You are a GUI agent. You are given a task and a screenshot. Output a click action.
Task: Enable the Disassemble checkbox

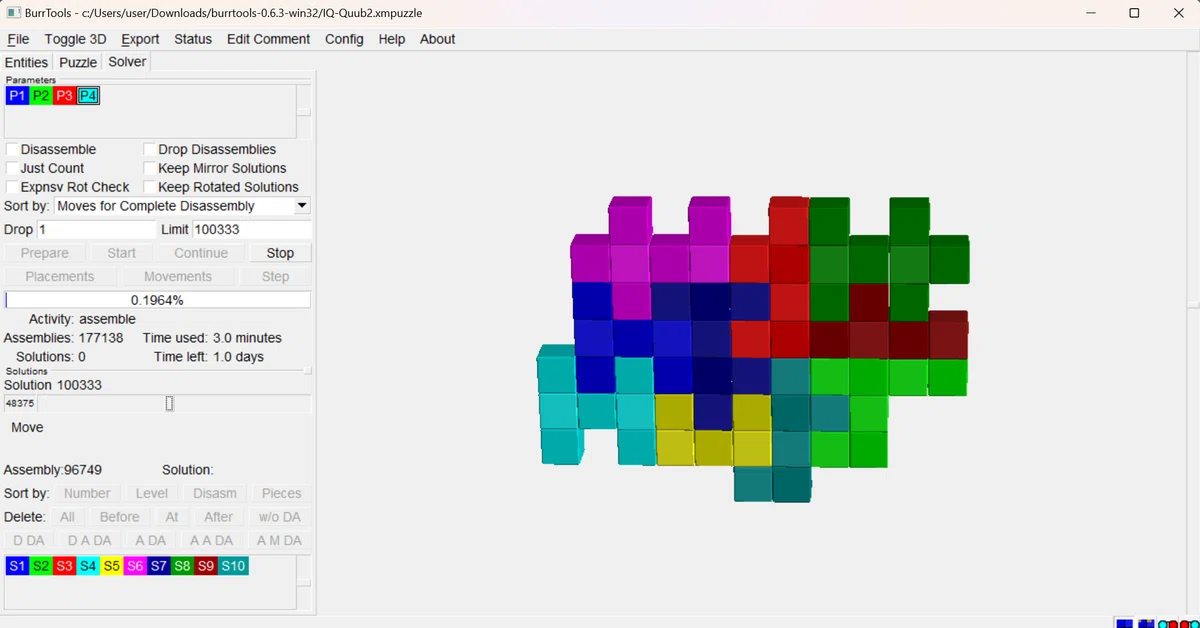pyautogui.click(x=12, y=149)
